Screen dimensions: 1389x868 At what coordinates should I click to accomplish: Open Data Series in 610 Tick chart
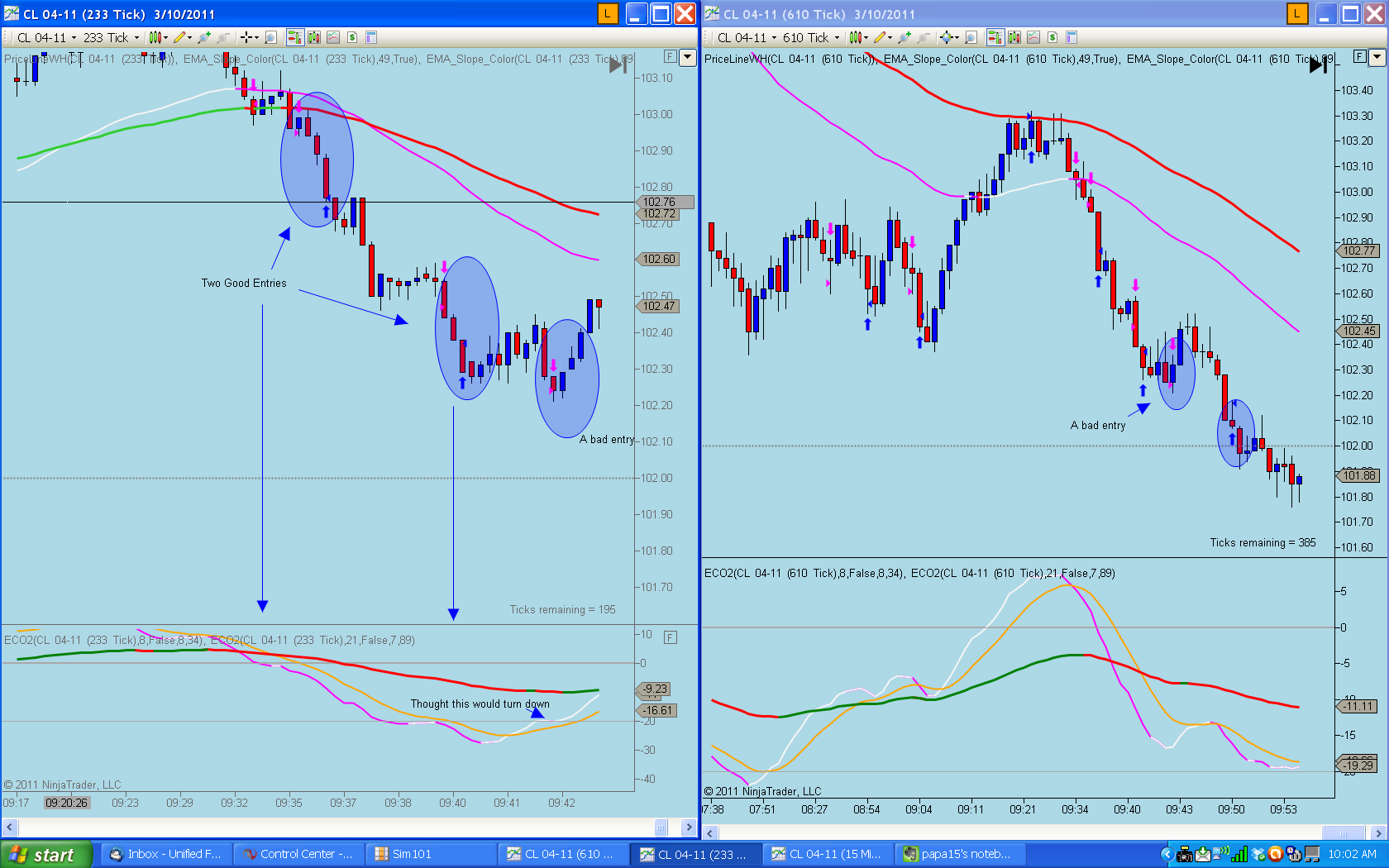click(1014, 37)
